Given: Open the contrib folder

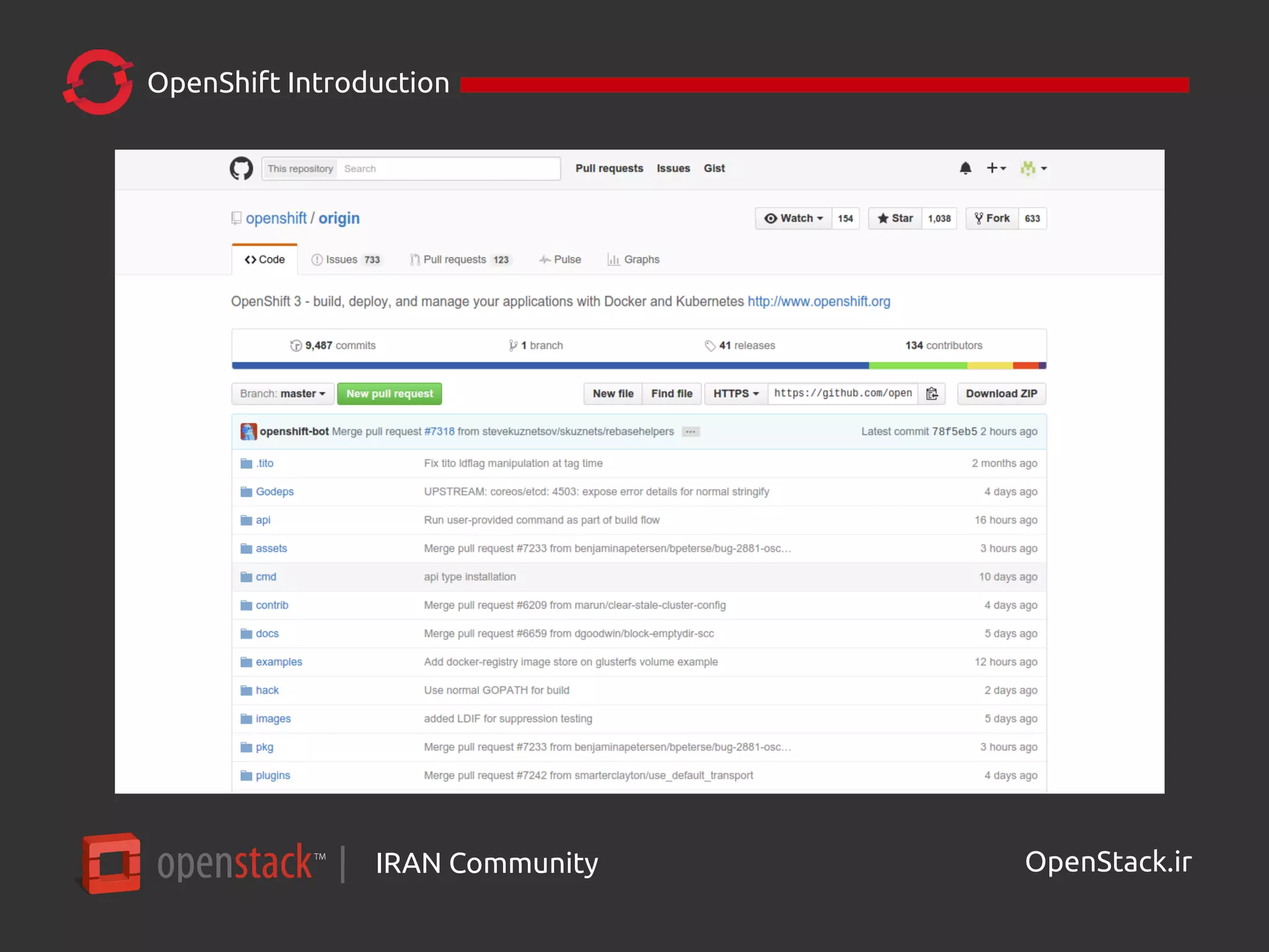Looking at the screenshot, I should [272, 605].
